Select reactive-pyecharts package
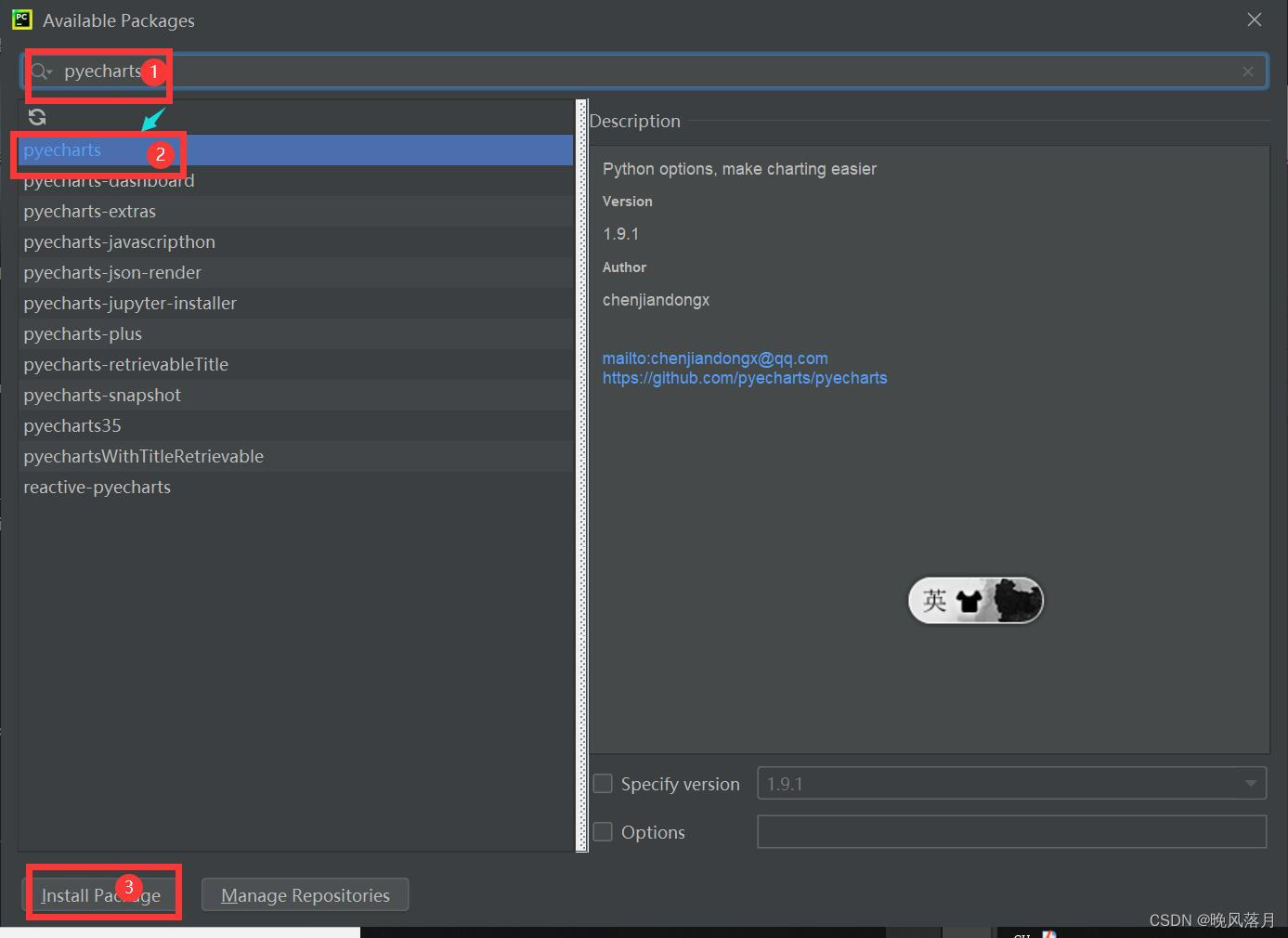Image resolution: width=1288 pixels, height=938 pixels. [295, 488]
